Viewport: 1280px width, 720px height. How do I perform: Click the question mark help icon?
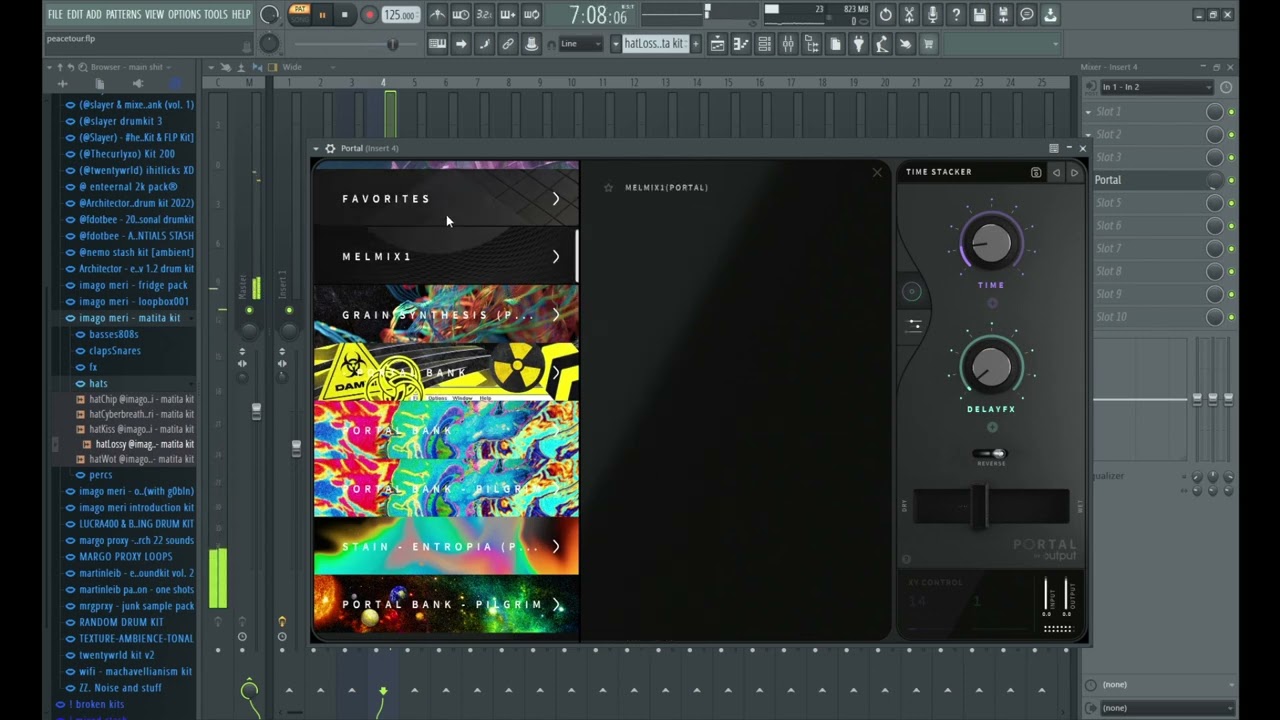coord(956,15)
